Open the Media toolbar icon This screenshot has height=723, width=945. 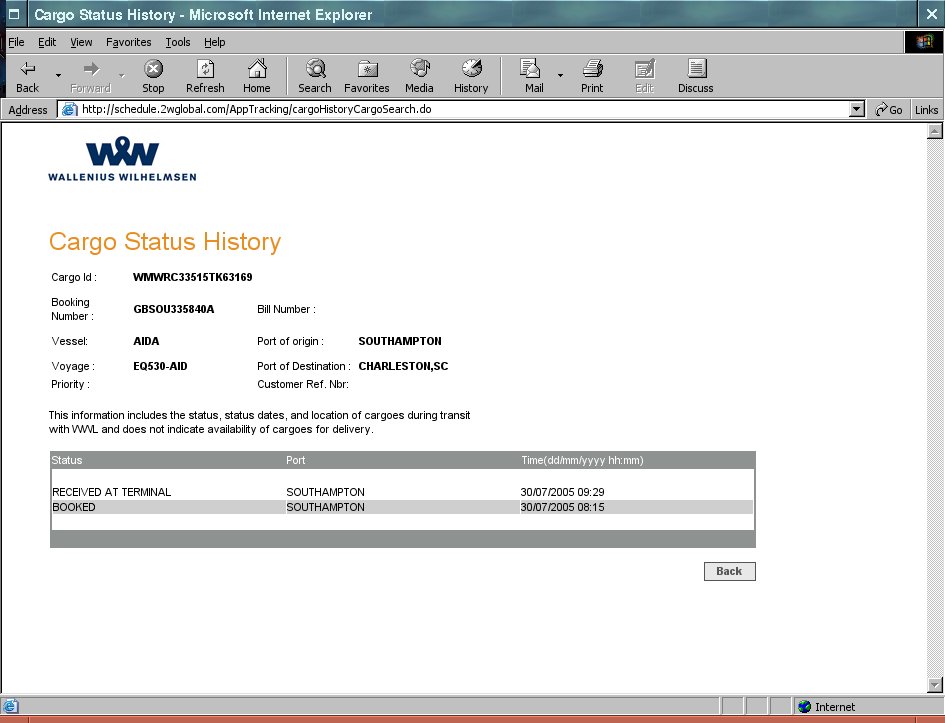coord(419,69)
